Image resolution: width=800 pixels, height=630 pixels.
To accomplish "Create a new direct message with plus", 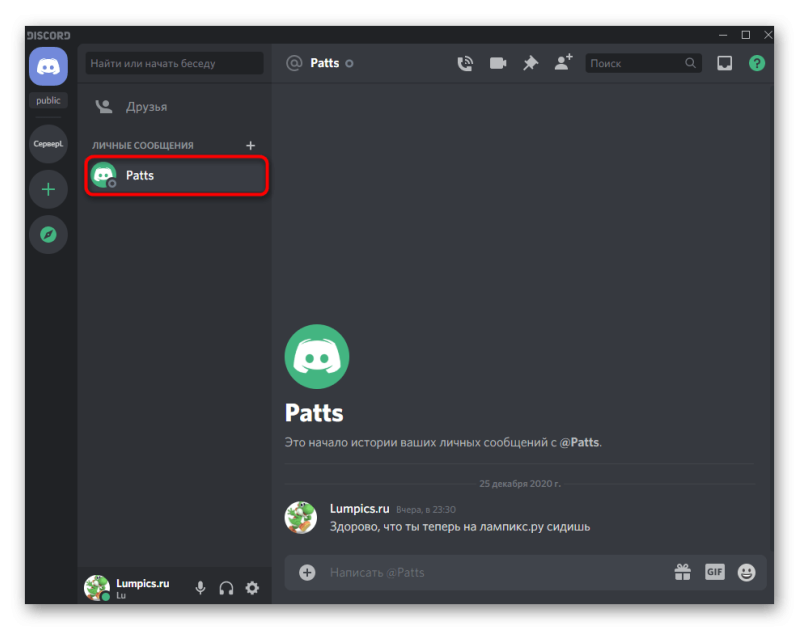I will coord(251,146).
